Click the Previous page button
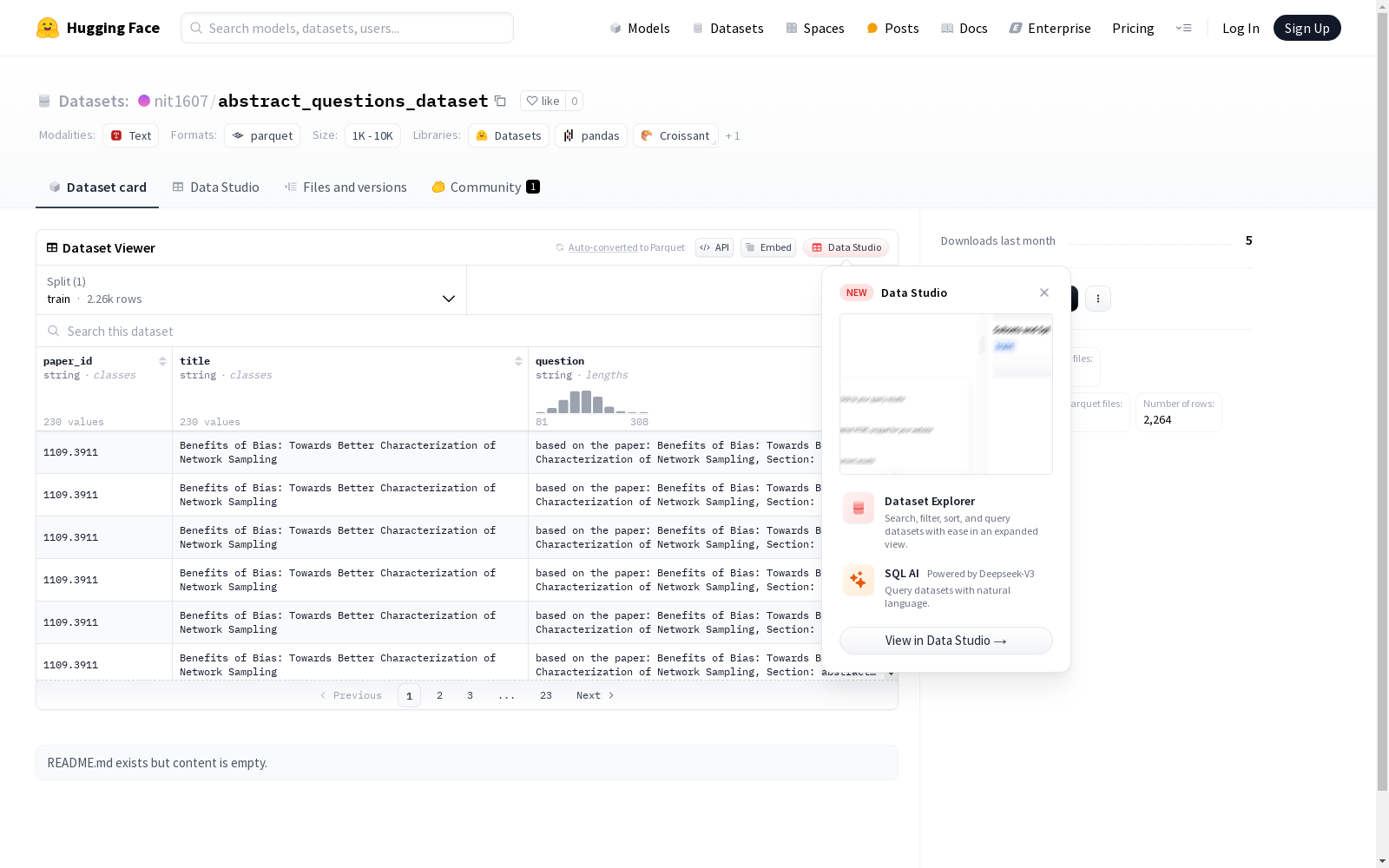The image size is (1389, 868). coord(351,695)
